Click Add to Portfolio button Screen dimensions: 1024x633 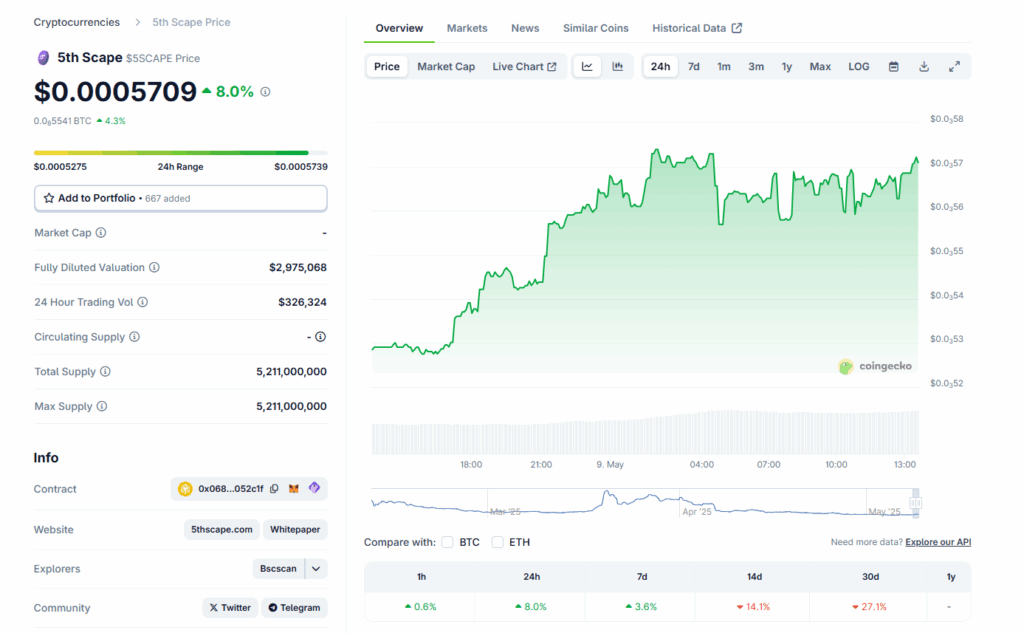click(180, 198)
